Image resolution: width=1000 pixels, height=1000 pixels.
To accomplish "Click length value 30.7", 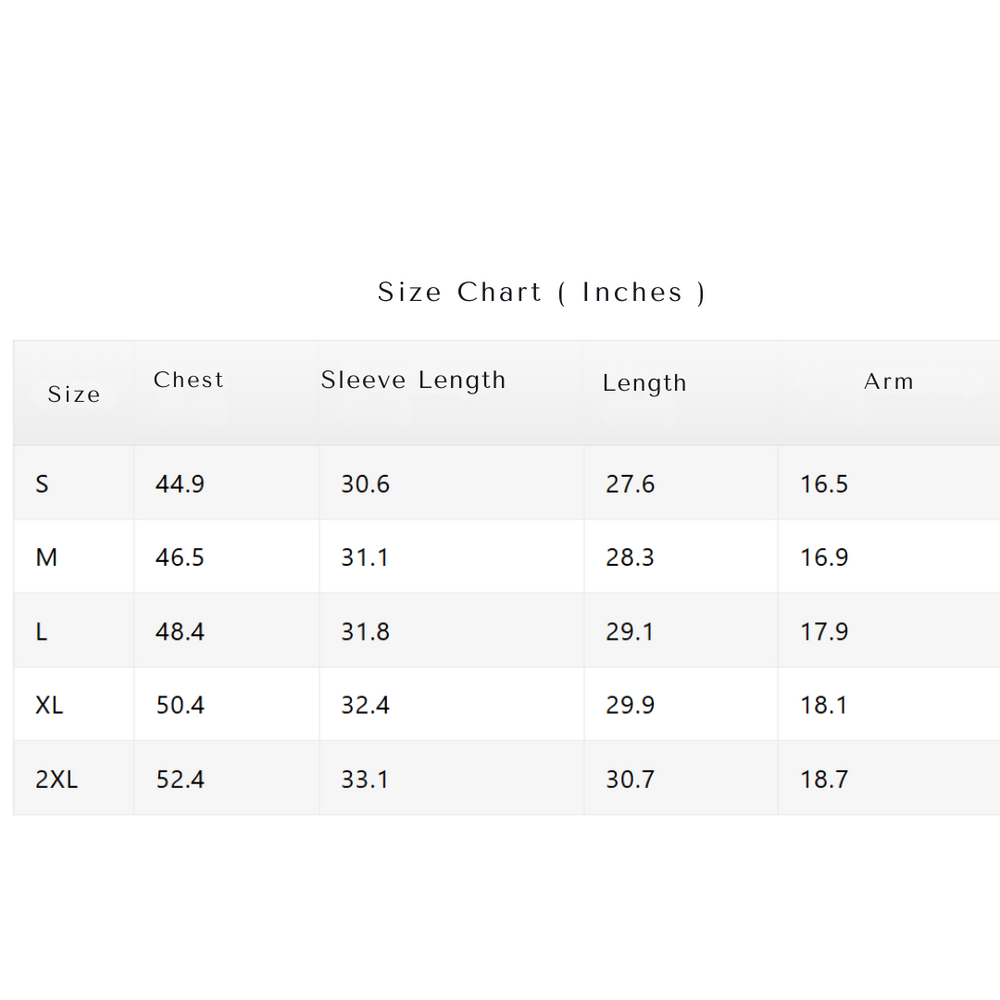I will point(630,779).
